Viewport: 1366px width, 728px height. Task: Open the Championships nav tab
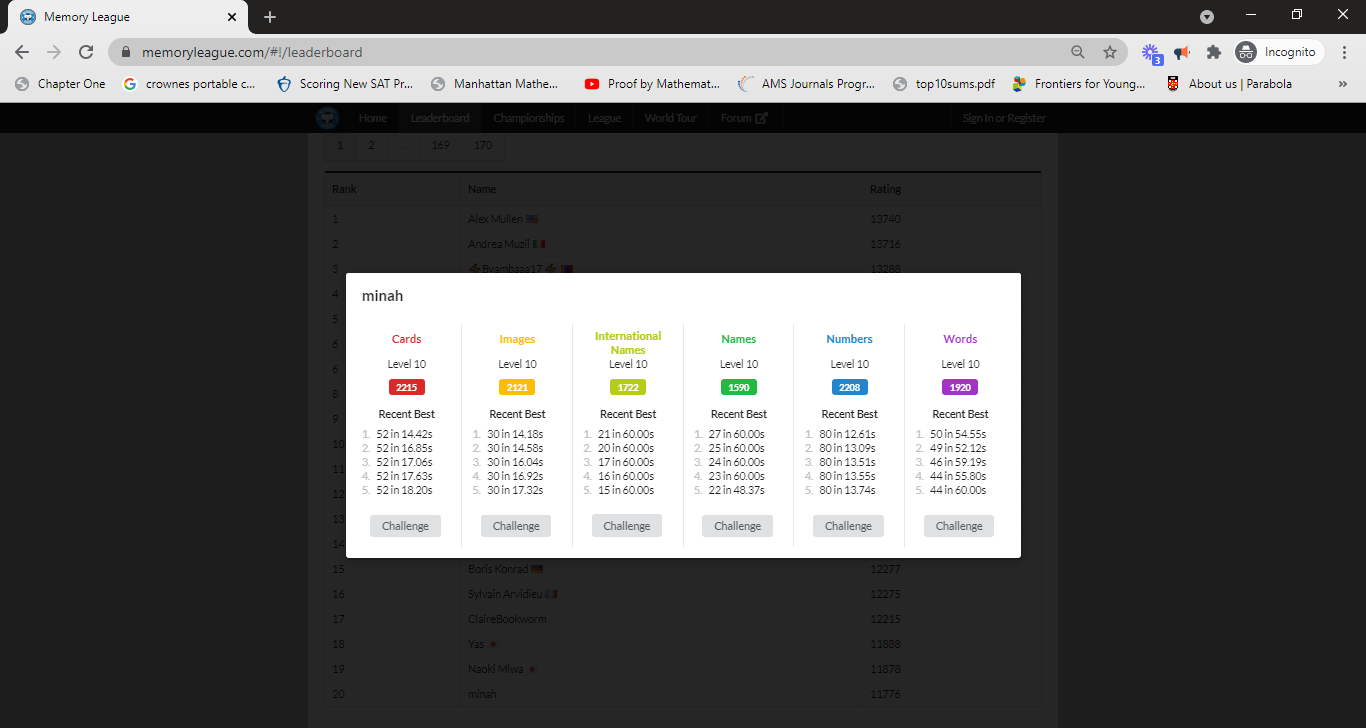(x=528, y=118)
